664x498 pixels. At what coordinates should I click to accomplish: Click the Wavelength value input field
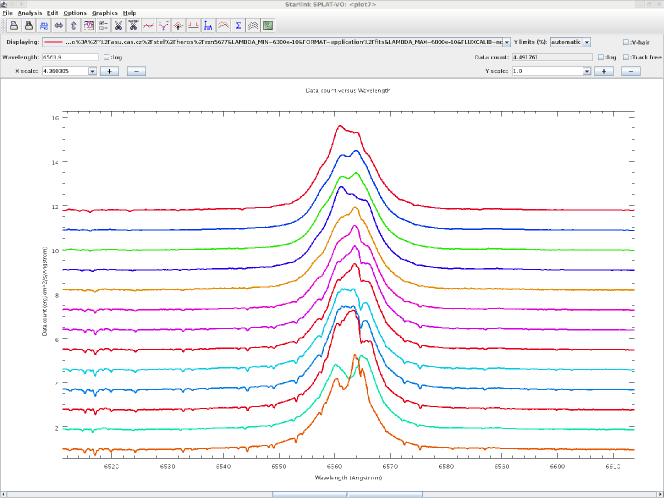click(x=70, y=57)
